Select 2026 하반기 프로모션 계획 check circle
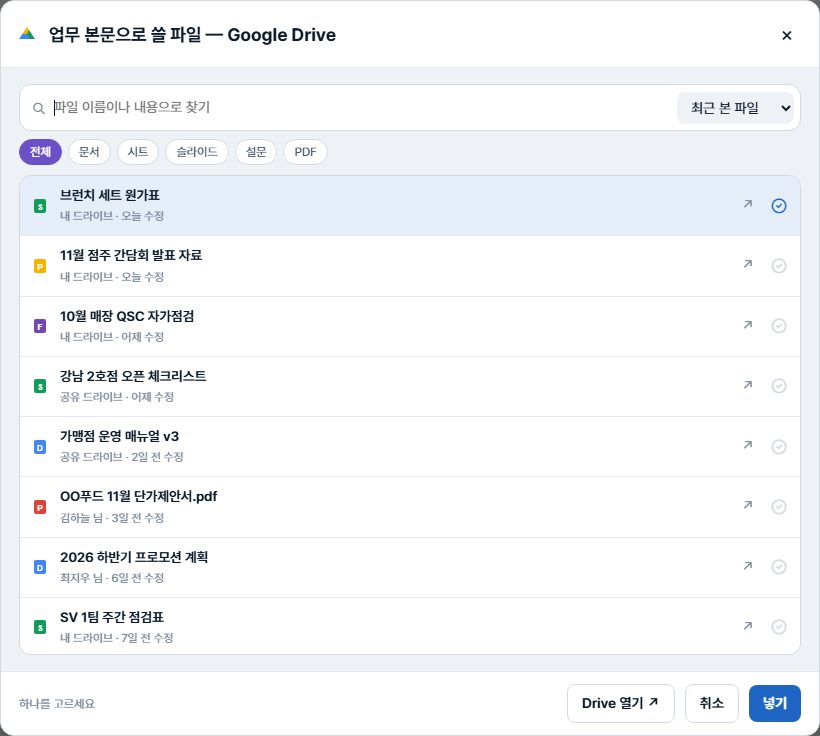The image size is (820, 736). click(779, 567)
